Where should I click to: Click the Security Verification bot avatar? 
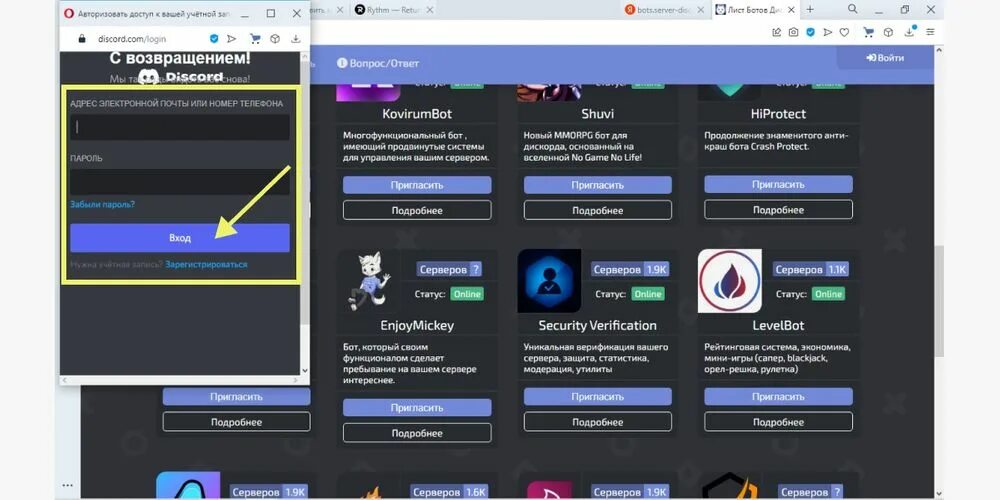549,281
